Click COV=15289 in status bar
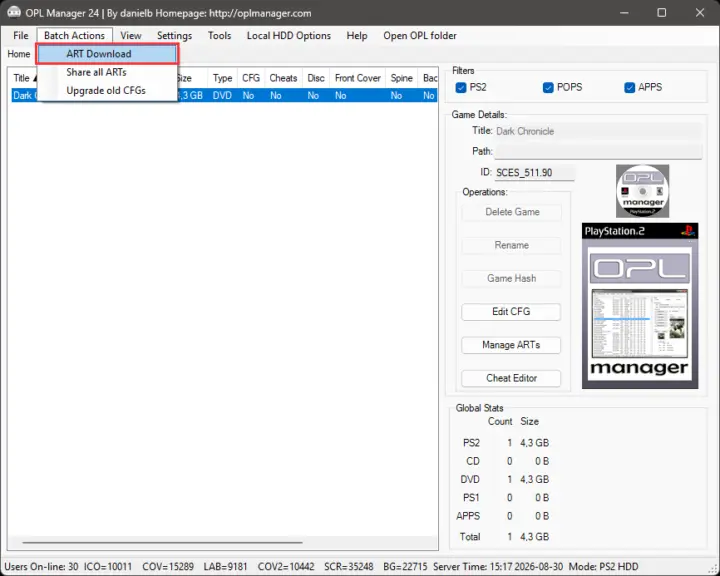Screen dimensions: 720x576 pyautogui.click(x=168, y=567)
